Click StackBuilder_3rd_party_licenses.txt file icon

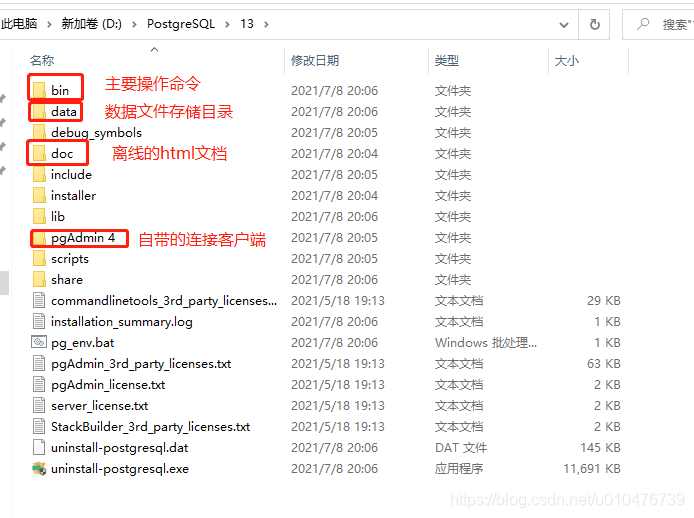tap(39, 426)
